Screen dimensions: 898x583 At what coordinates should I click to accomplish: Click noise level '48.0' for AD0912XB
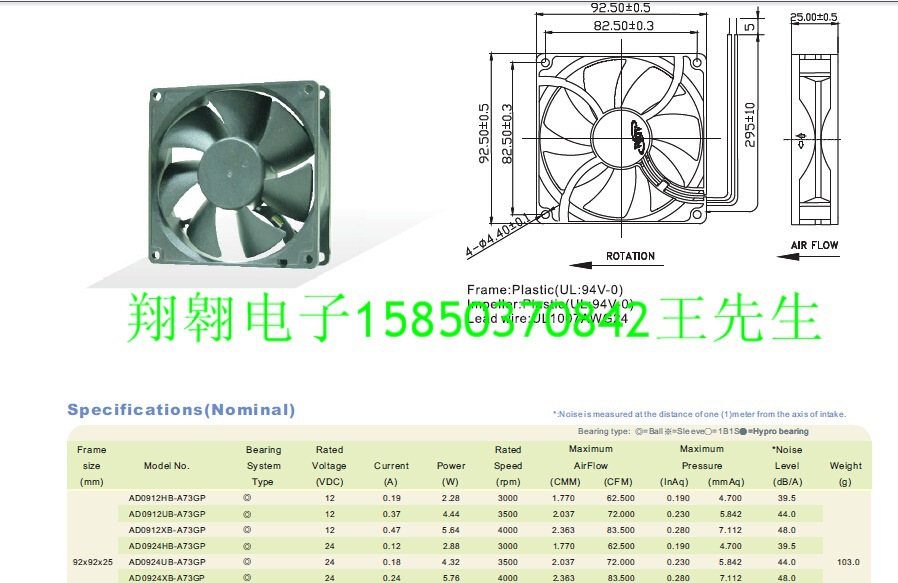[786, 530]
